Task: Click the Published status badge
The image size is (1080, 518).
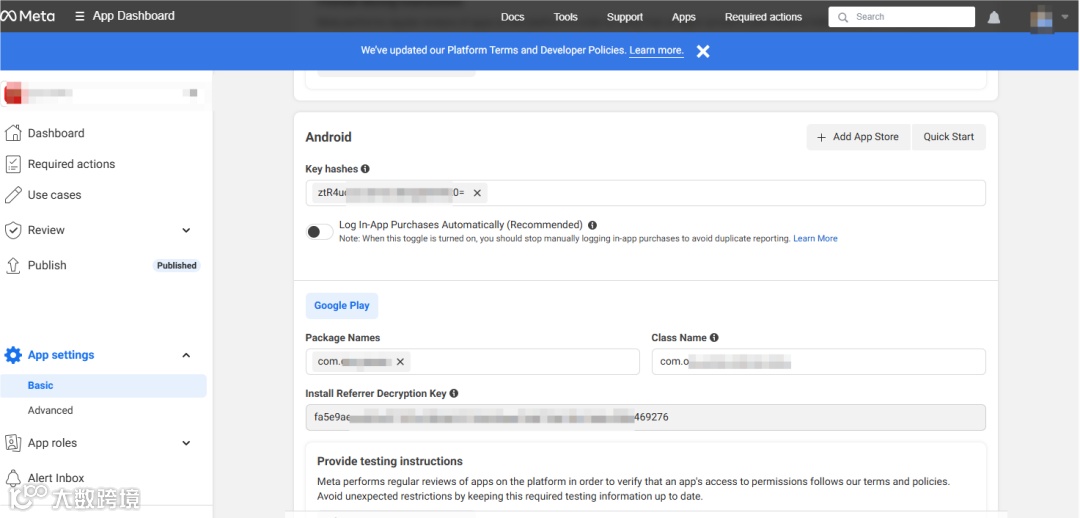Action: 176,265
